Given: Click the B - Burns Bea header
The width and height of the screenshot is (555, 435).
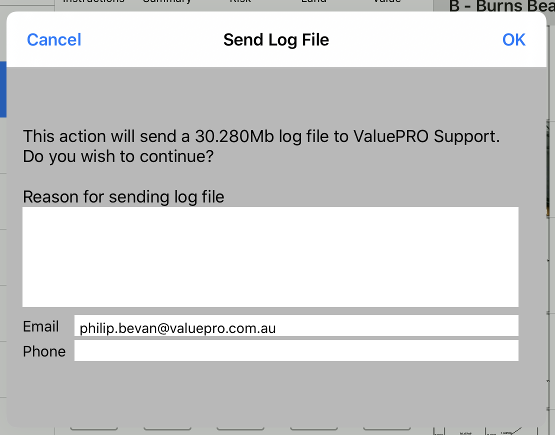Looking at the screenshot, I should coord(502,6).
